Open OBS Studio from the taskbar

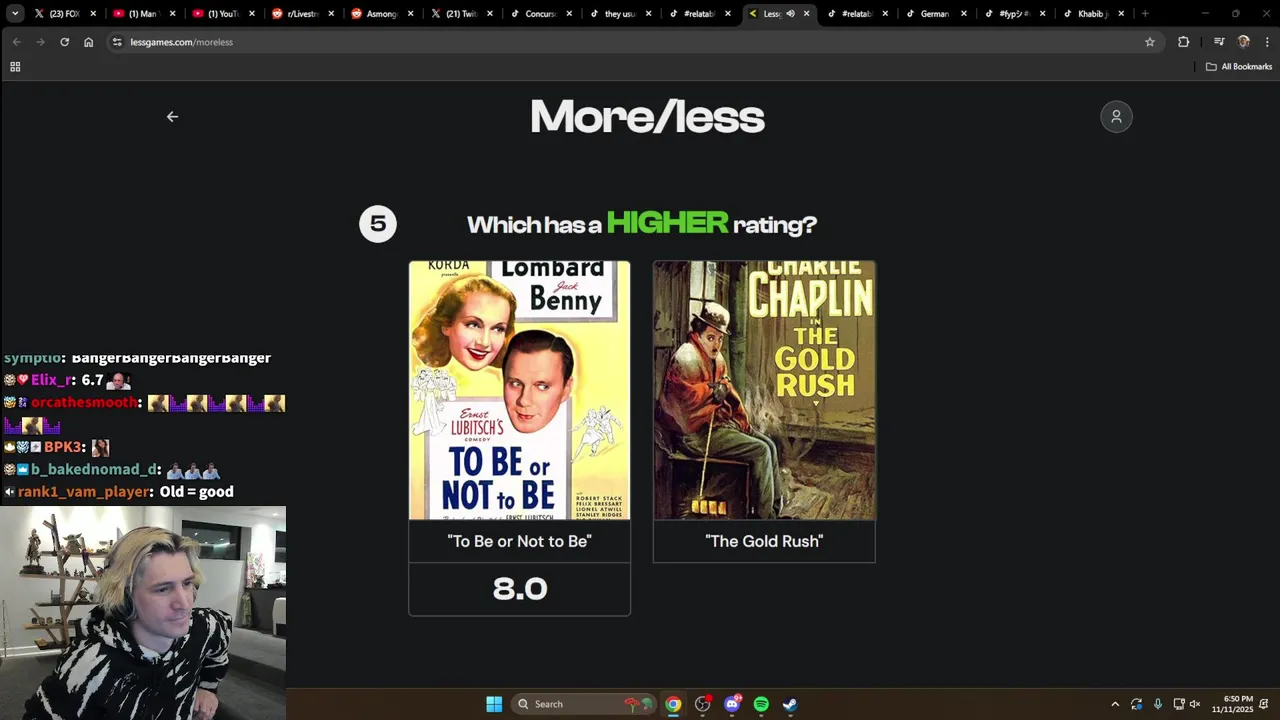click(x=703, y=704)
